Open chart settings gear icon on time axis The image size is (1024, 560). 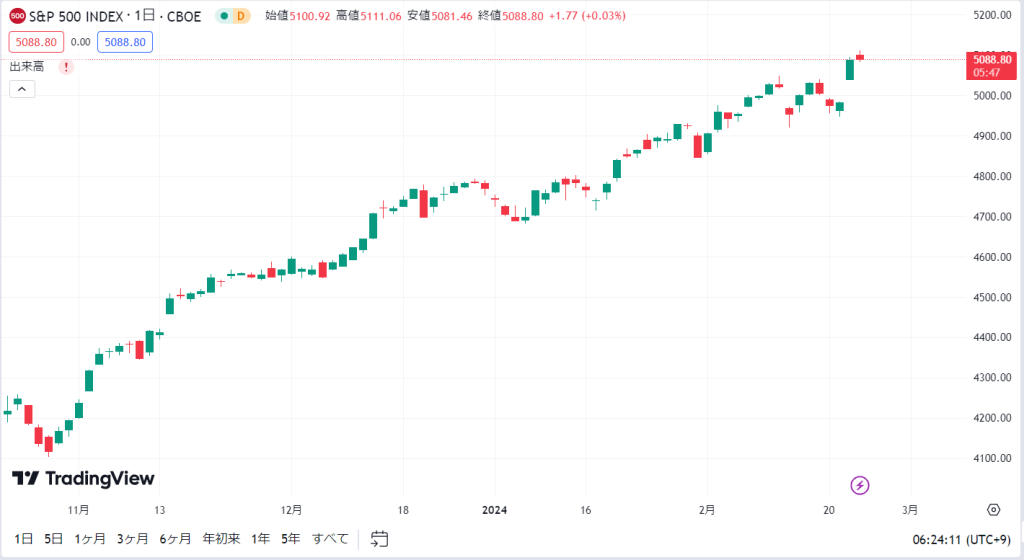click(x=993, y=510)
